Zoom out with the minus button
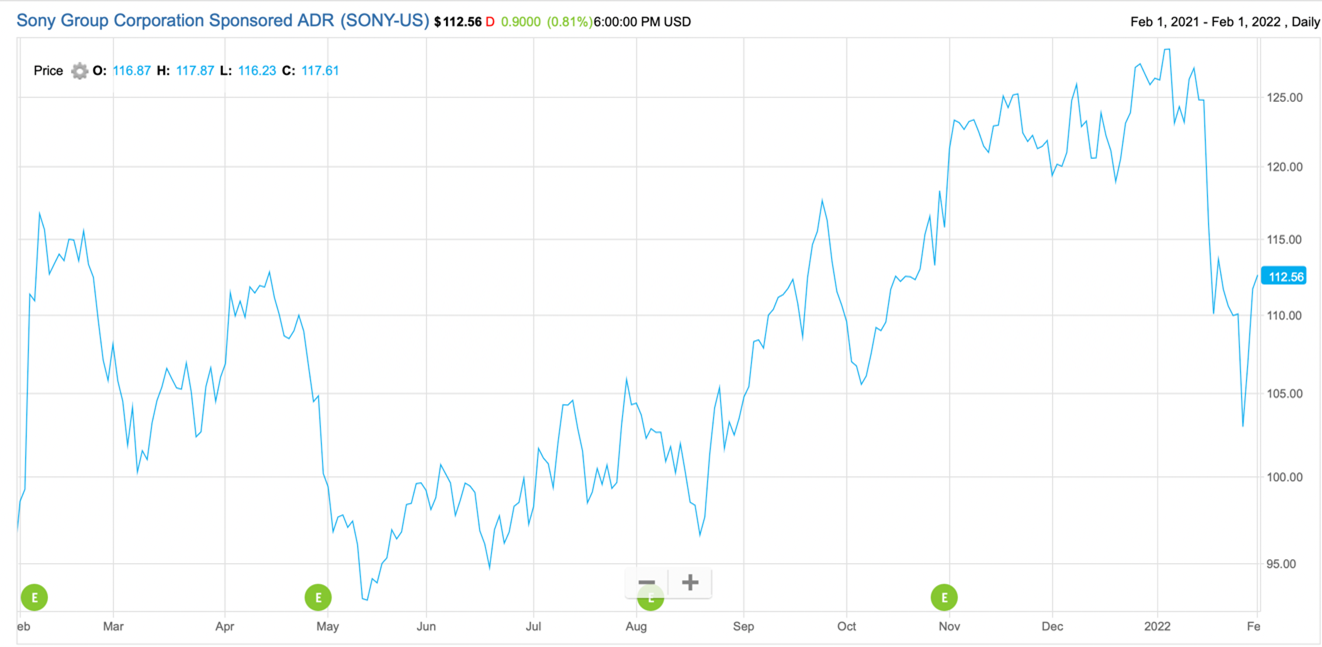1322x647 pixels. [x=647, y=583]
